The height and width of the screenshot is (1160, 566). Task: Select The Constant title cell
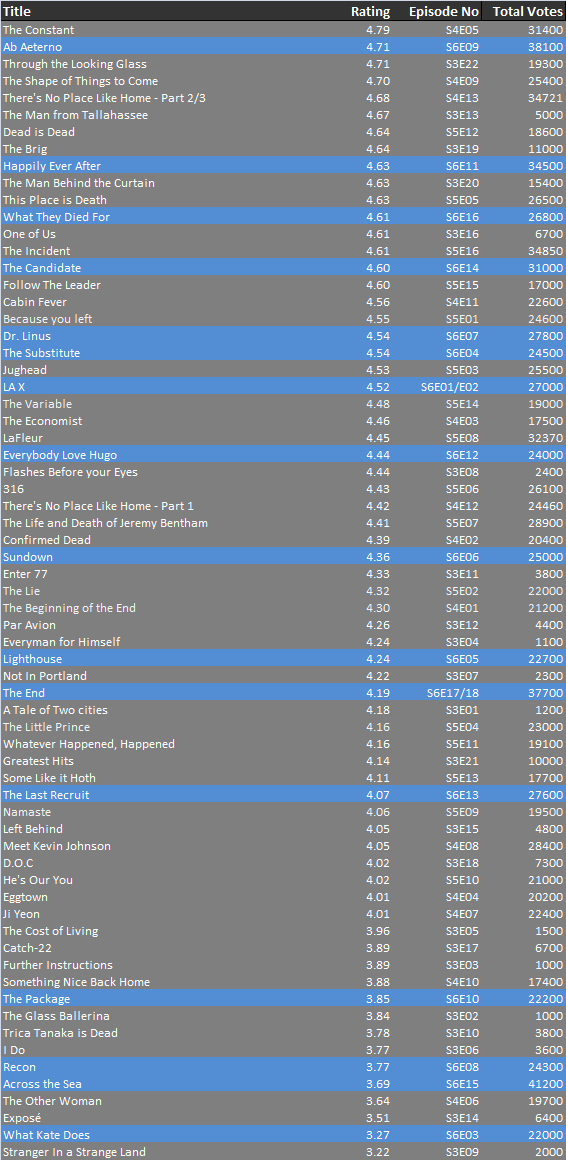tap(38, 30)
